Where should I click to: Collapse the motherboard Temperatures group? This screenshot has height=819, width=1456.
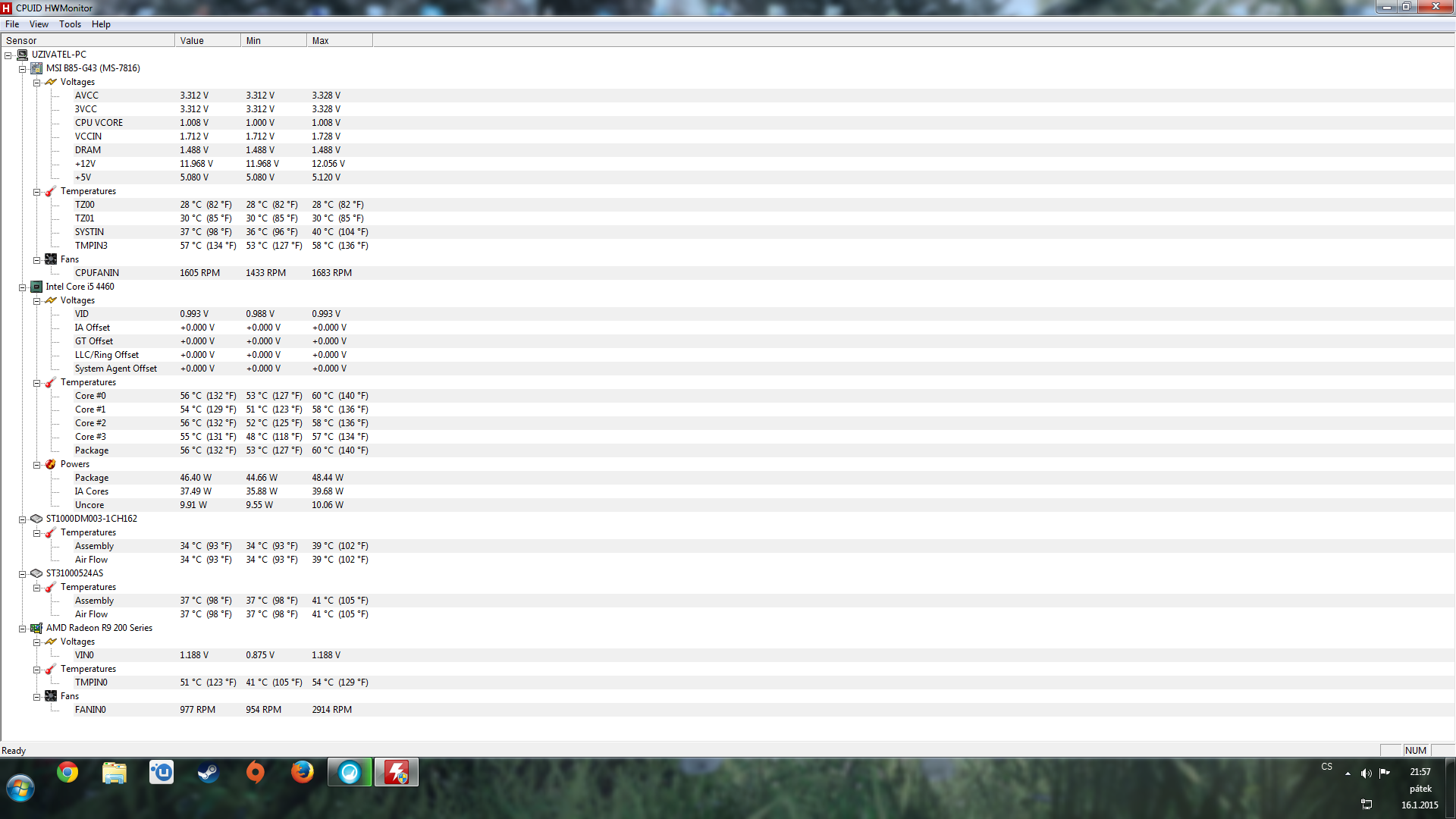click(x=36, y=192)
